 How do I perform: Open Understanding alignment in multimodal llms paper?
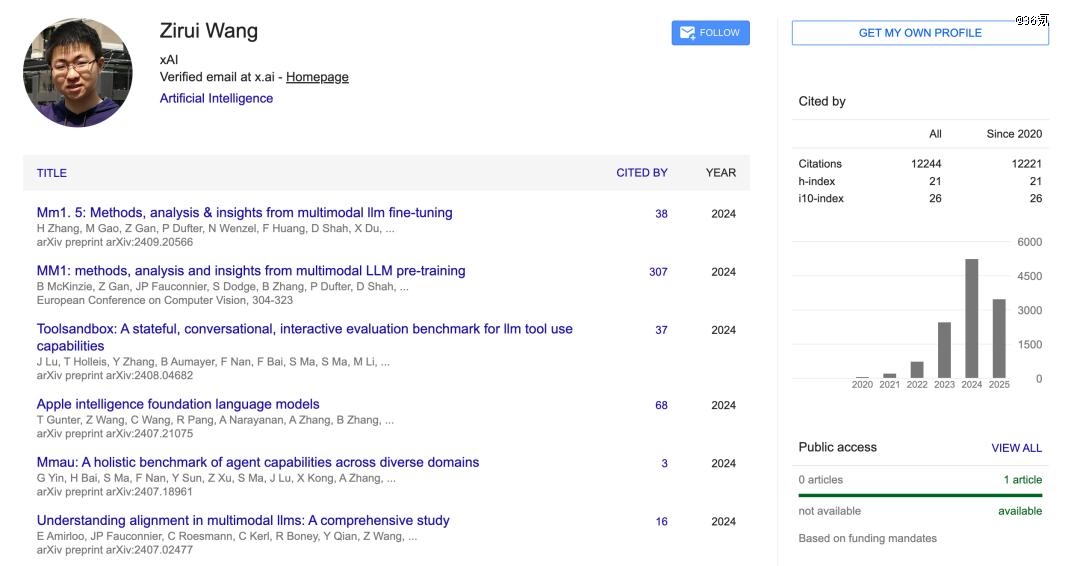tap(242, 521)
